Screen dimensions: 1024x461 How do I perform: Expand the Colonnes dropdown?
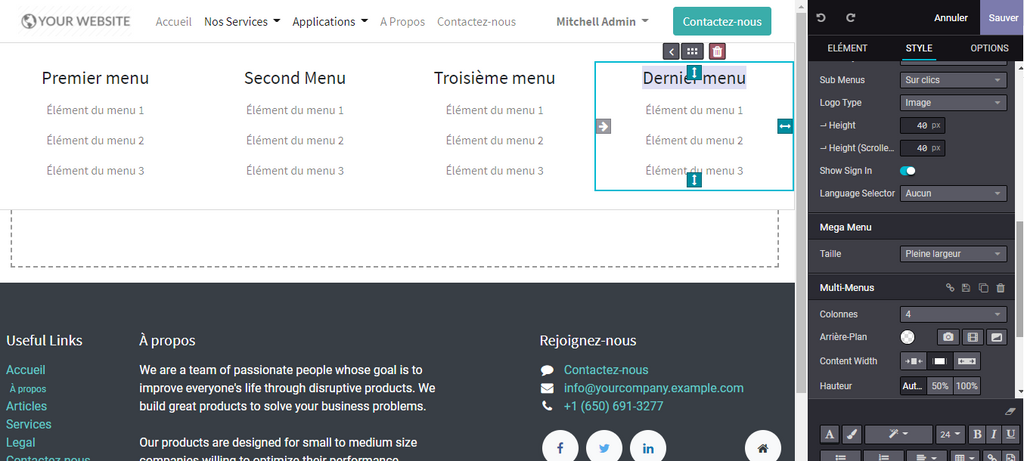953,314
